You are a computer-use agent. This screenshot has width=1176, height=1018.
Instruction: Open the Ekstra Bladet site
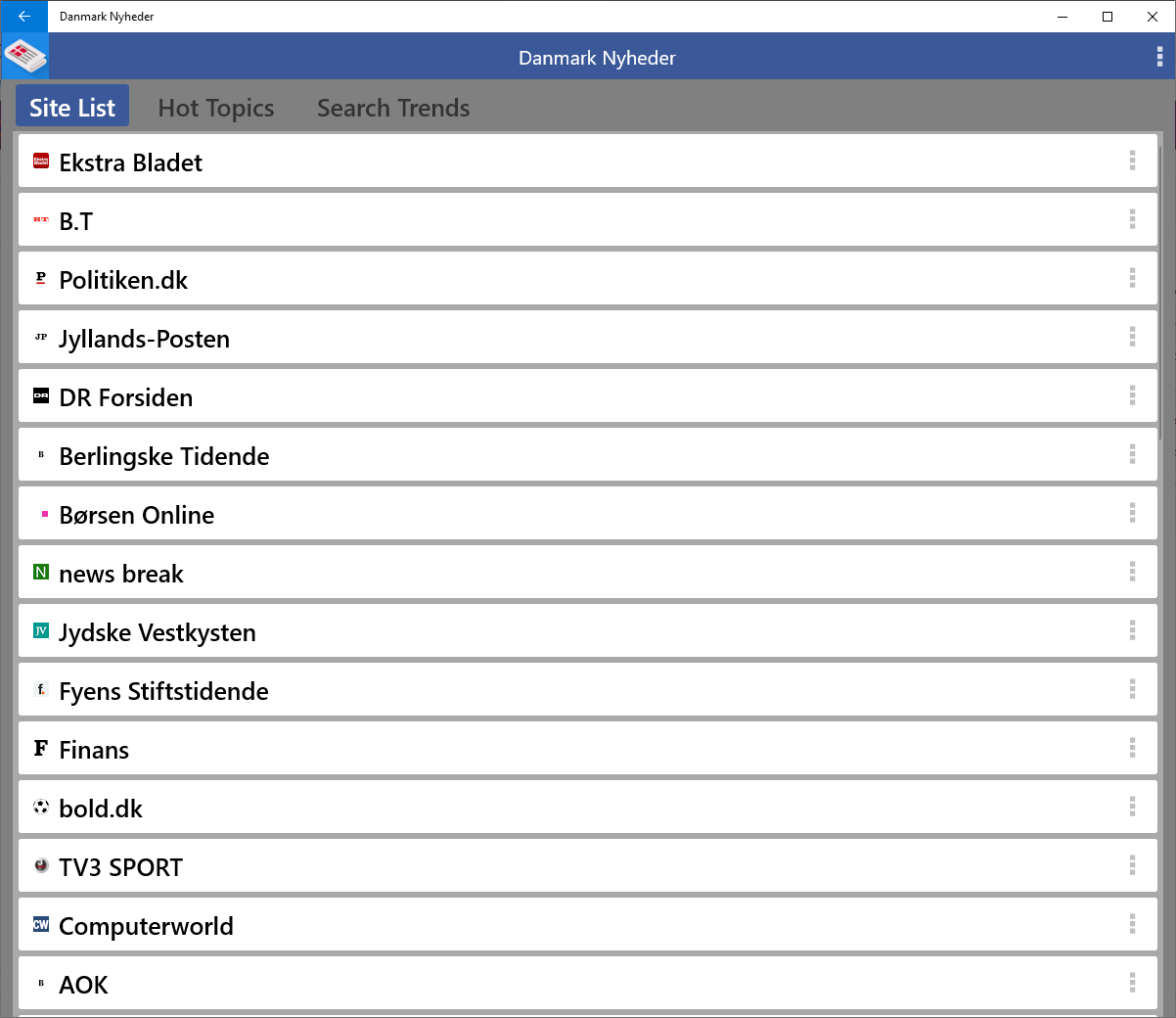click(x=587, y=161)
